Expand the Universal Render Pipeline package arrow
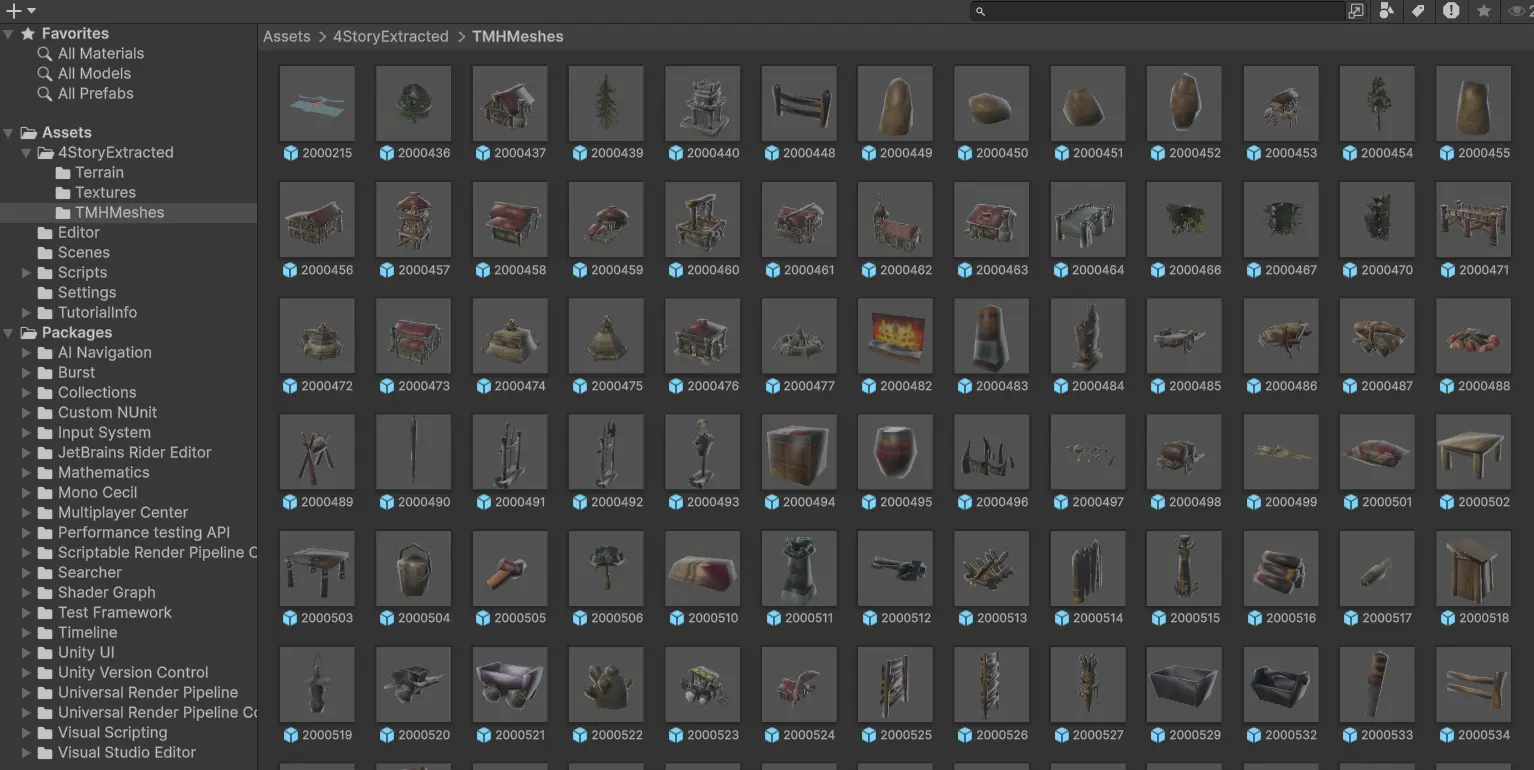This screenshot has width=1534, height=770. 27,693
